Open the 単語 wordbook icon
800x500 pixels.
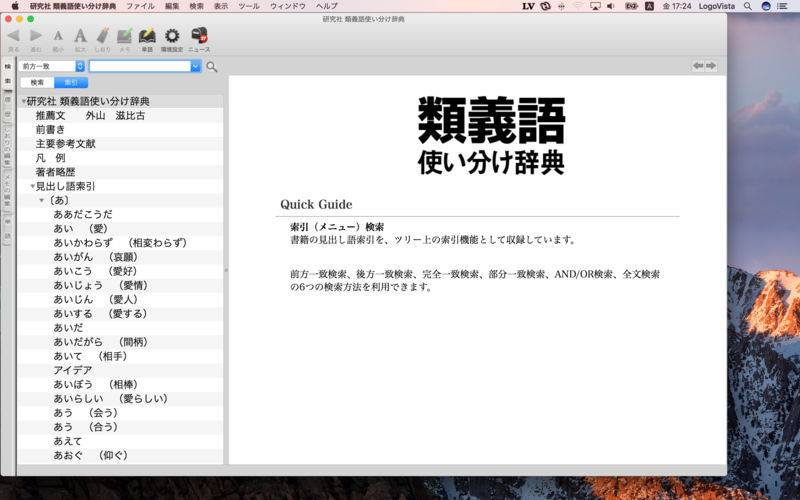pos(147,36)
